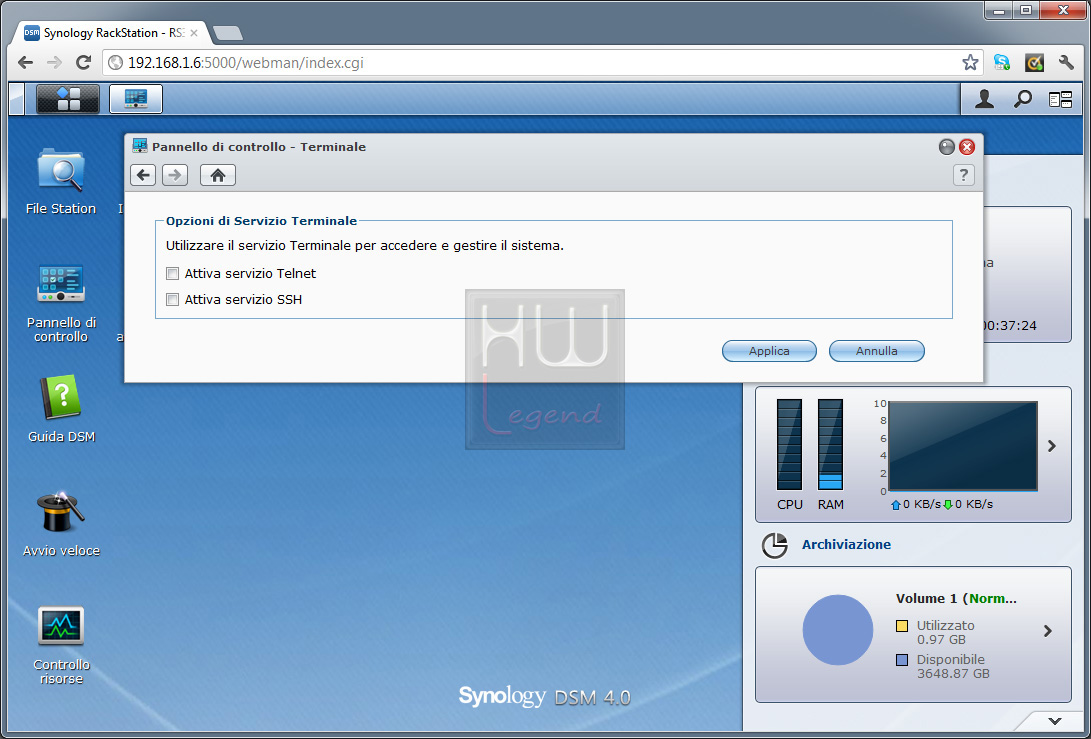Click the RAM usage bar
The width and height of the screenshot is (1091, 739).
[x=830, y=445]
